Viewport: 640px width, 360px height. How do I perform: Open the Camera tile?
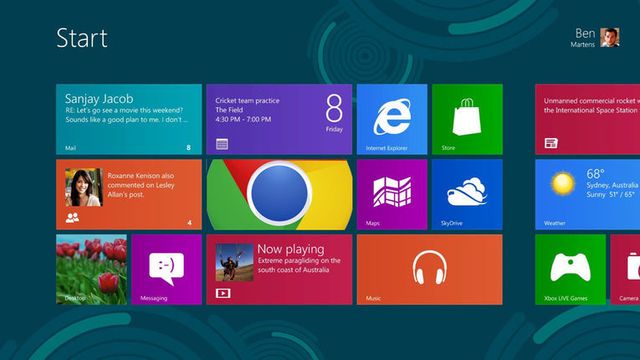coord(625,269)
